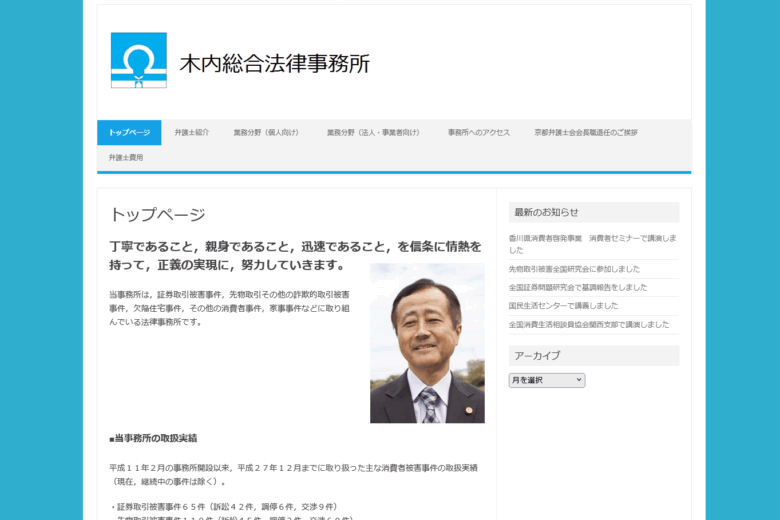The image size is (780, 520).
Task: Open 全国証券問題研究会で基調報告 news link
Action: [577, 287]
